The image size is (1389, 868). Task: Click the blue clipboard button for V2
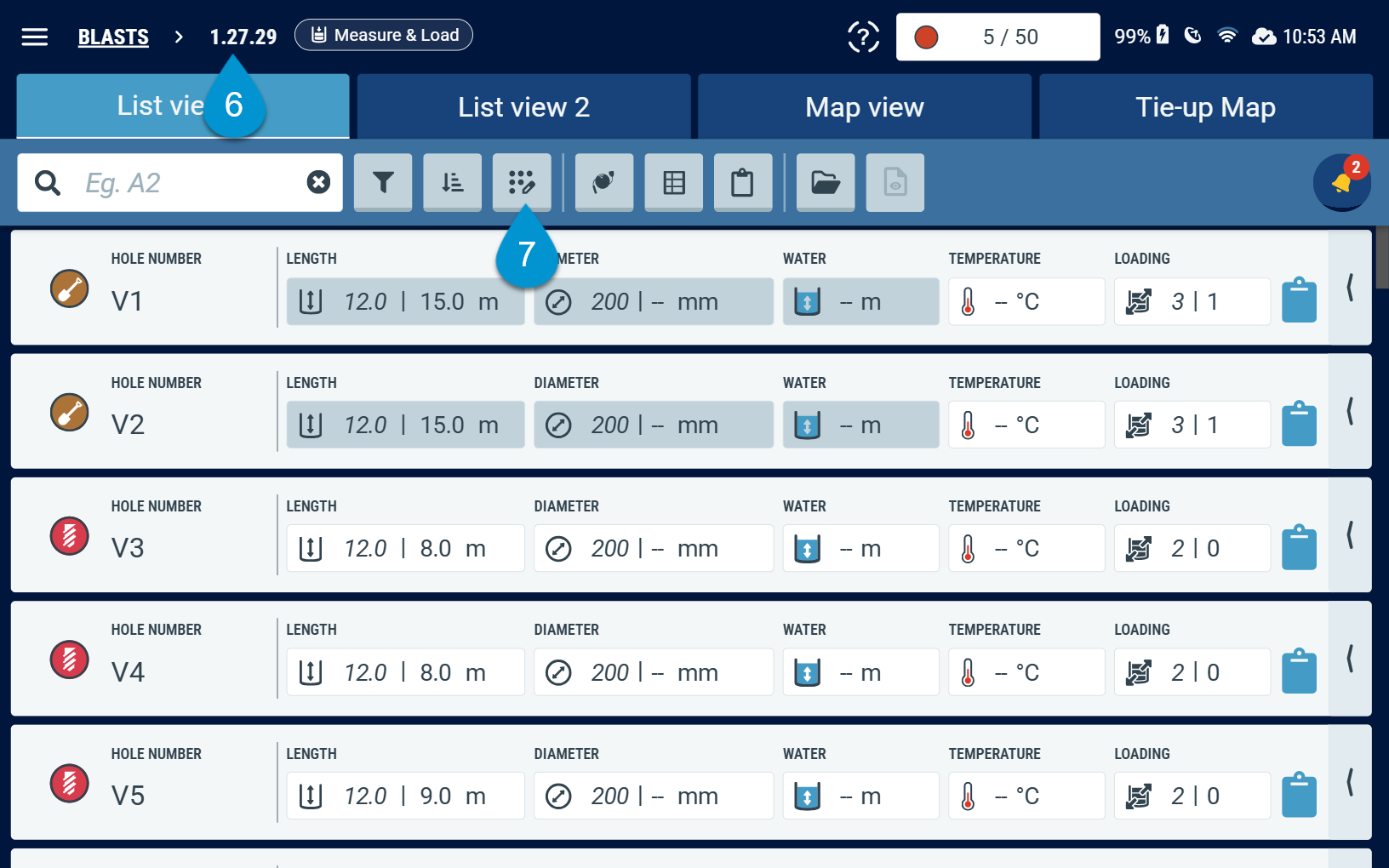click(1299, 423)
